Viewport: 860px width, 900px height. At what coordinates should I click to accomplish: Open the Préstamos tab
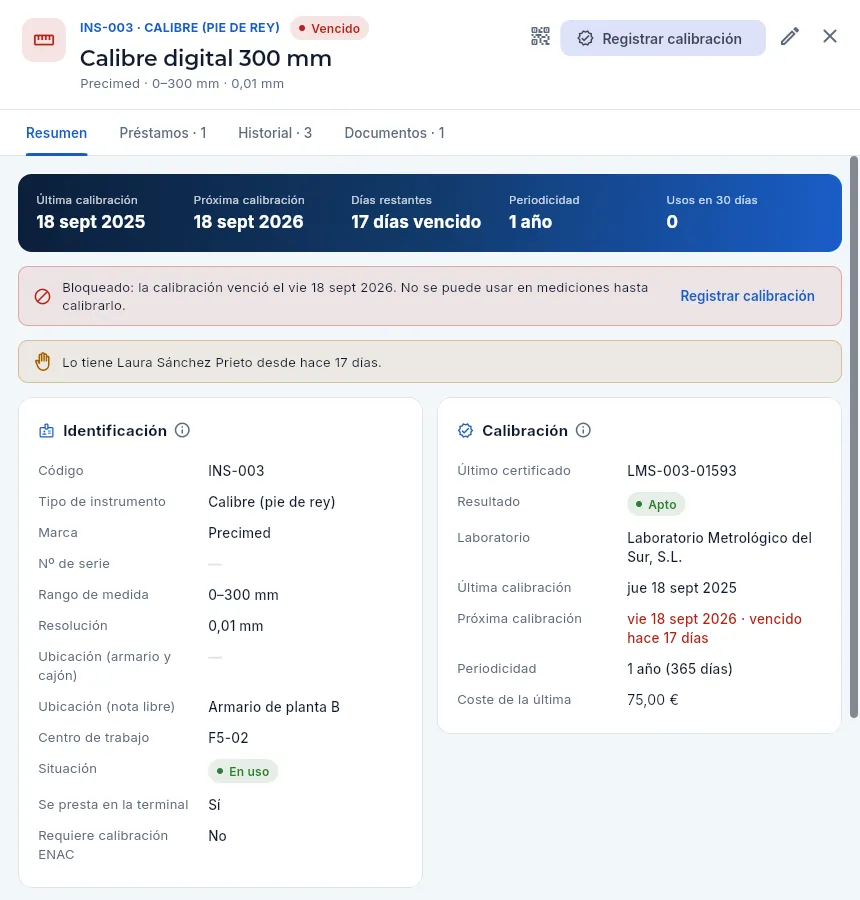pos(162,133)
